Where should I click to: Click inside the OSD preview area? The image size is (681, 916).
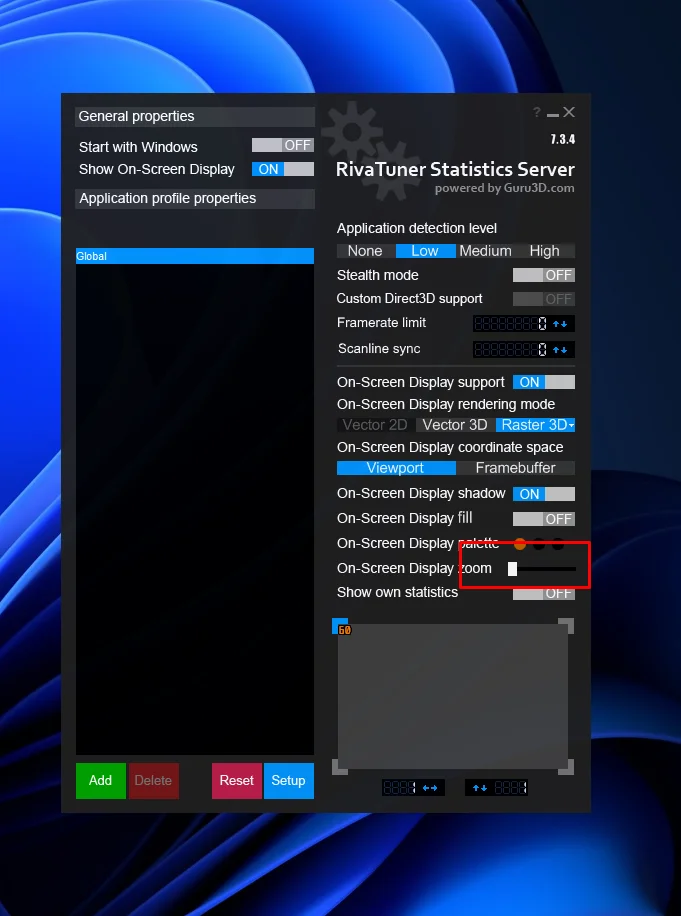[453, 696]
